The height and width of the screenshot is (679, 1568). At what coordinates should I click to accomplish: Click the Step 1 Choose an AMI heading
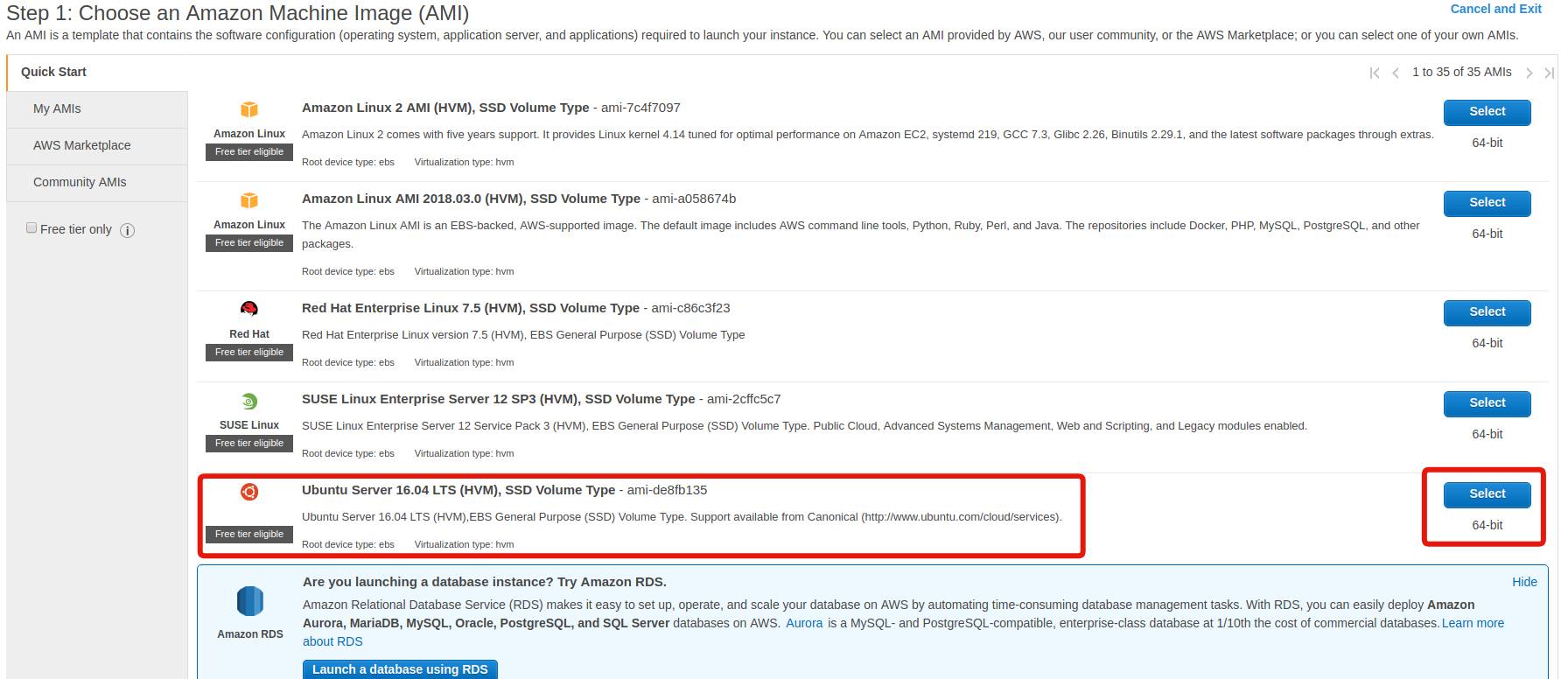[237, 13]
